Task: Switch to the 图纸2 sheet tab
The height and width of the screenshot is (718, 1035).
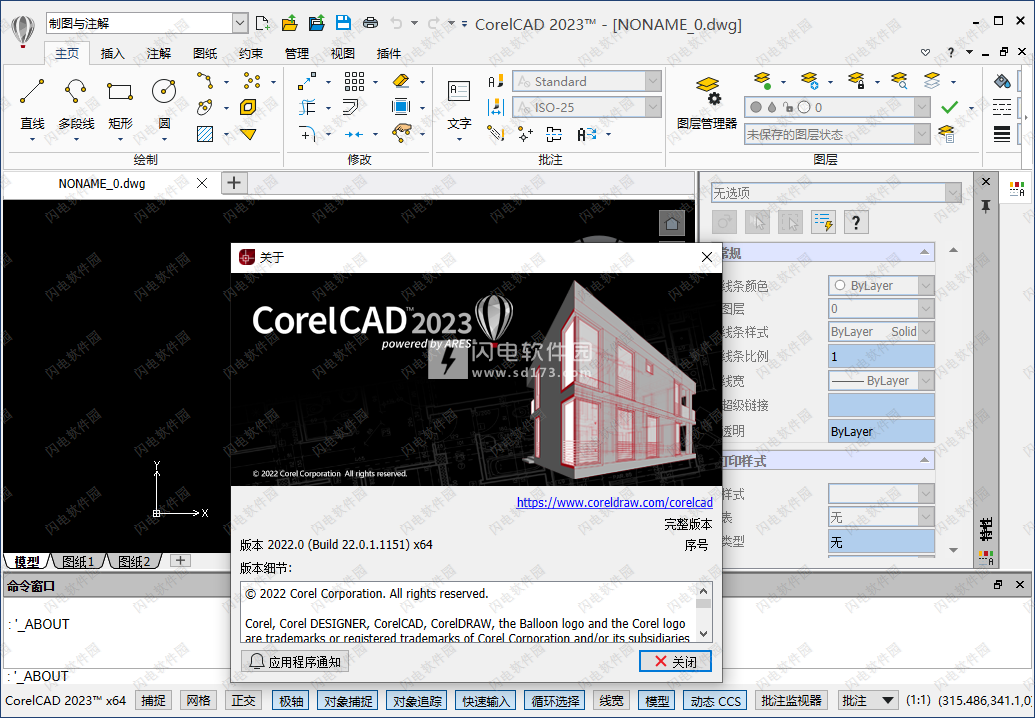Action: [134, 562]
